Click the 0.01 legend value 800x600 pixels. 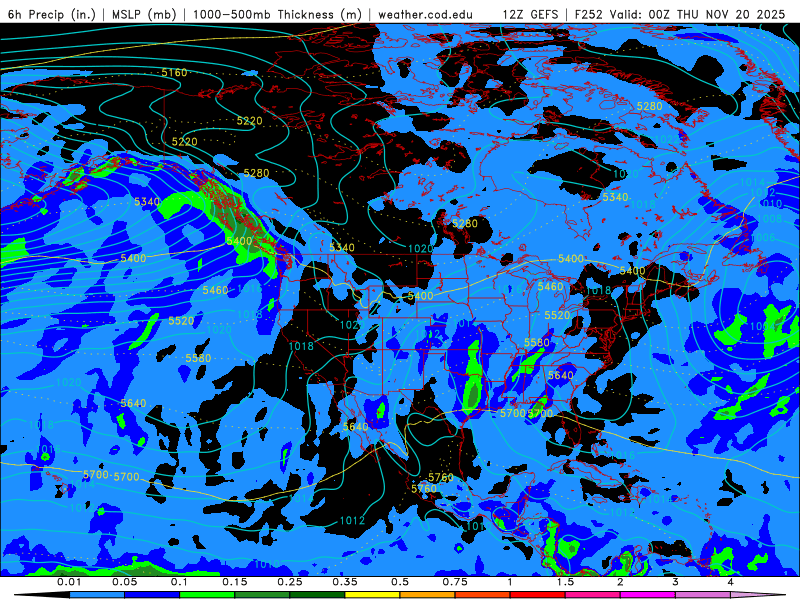click(x=69, y=582)
